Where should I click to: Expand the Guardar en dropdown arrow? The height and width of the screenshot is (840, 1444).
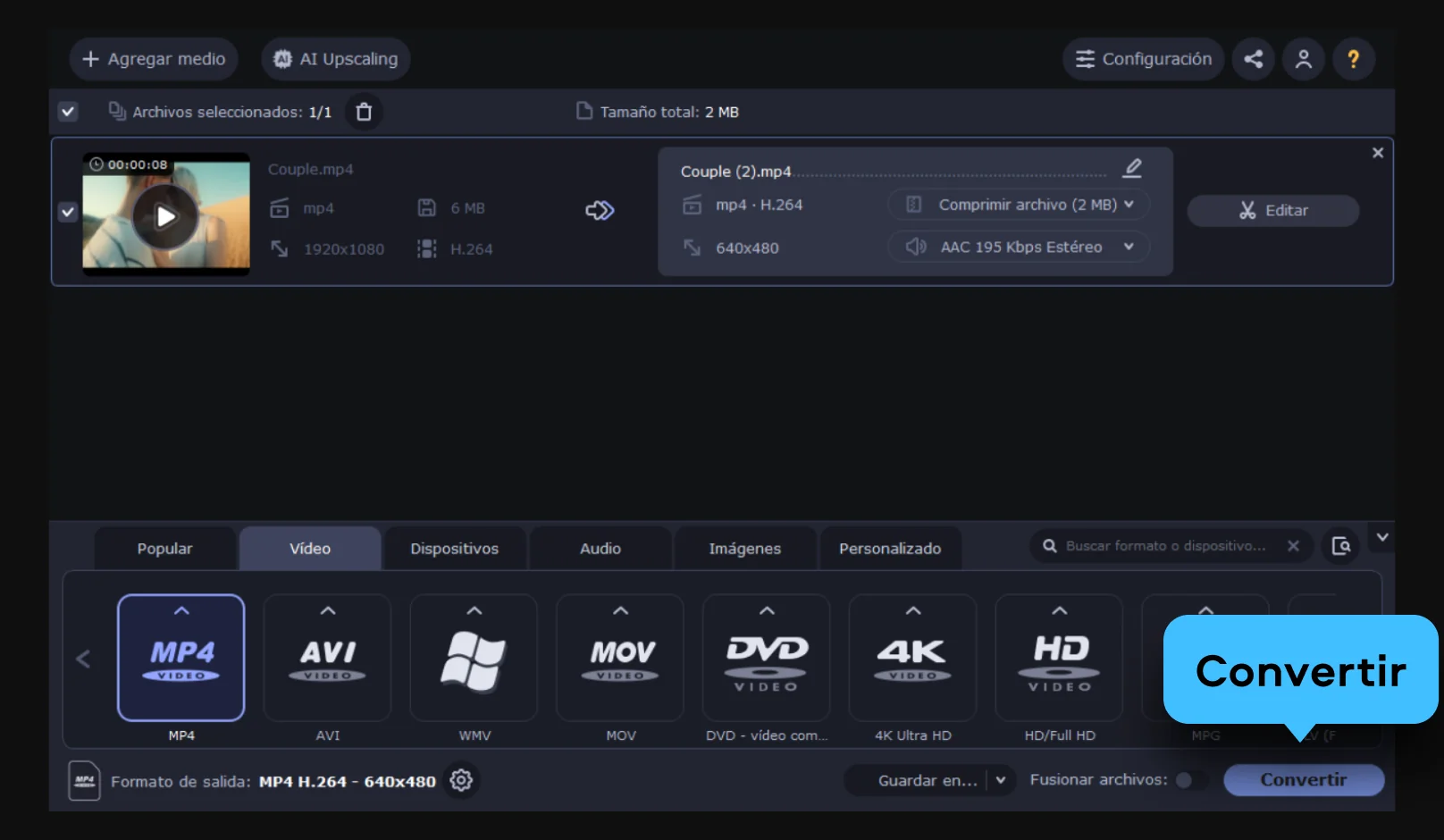coord(1001,780)
